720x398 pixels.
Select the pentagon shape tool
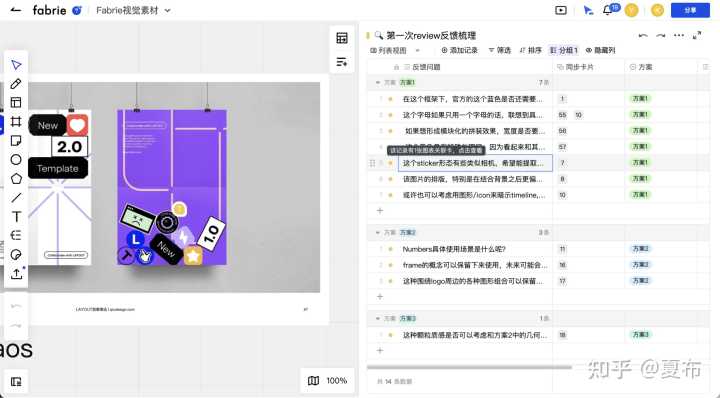pyautogui.click(x=16, y=179)
